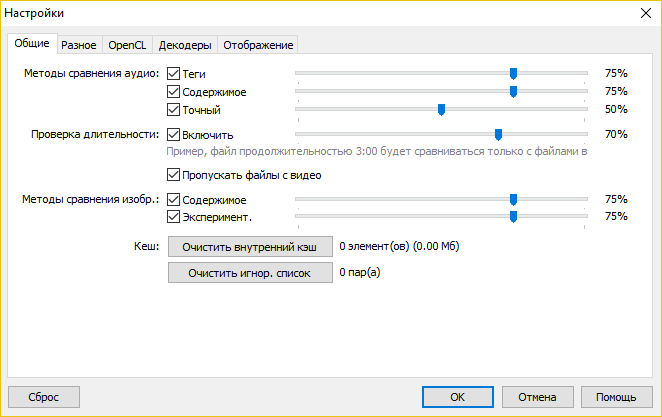The height and width of the screenshot is (417, 662).
Task: Switch to the Разное tab
Action: tap(78, 45)
